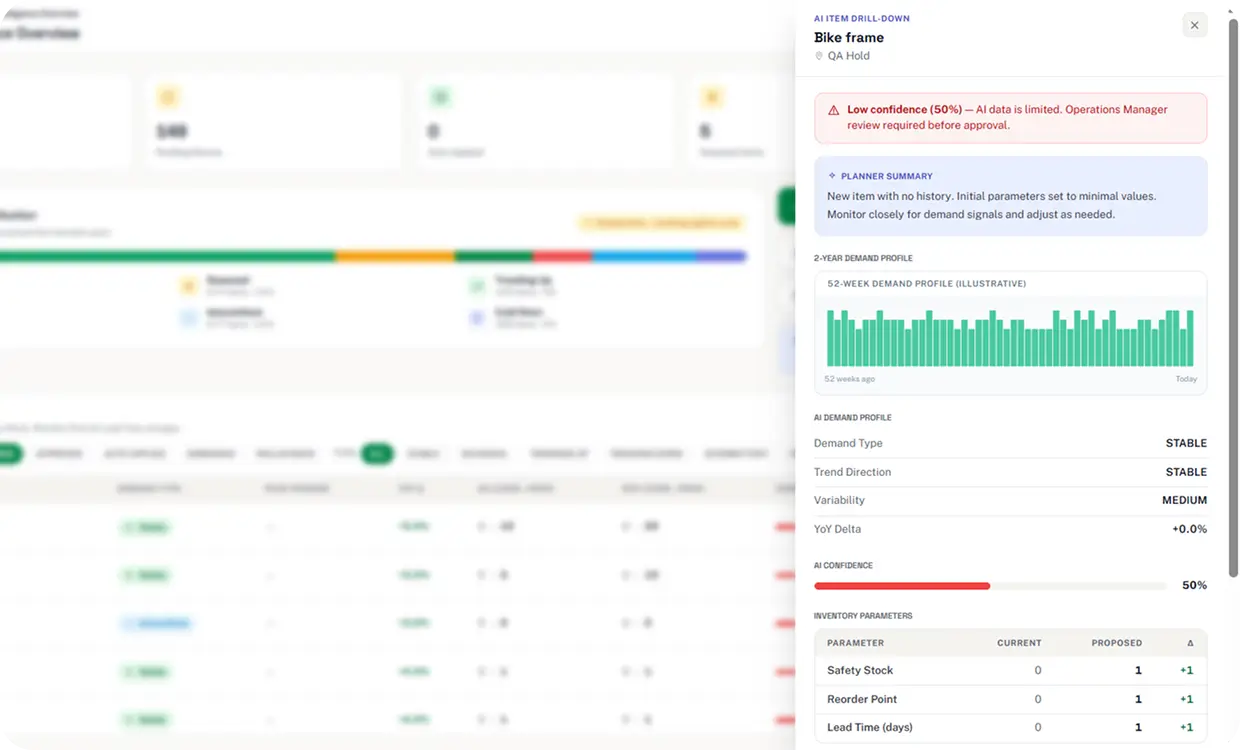Click the "52 weeks ago" axis label
Image resolution: width=1240 pixels, height=750 pixels.
tap(850, 379)
